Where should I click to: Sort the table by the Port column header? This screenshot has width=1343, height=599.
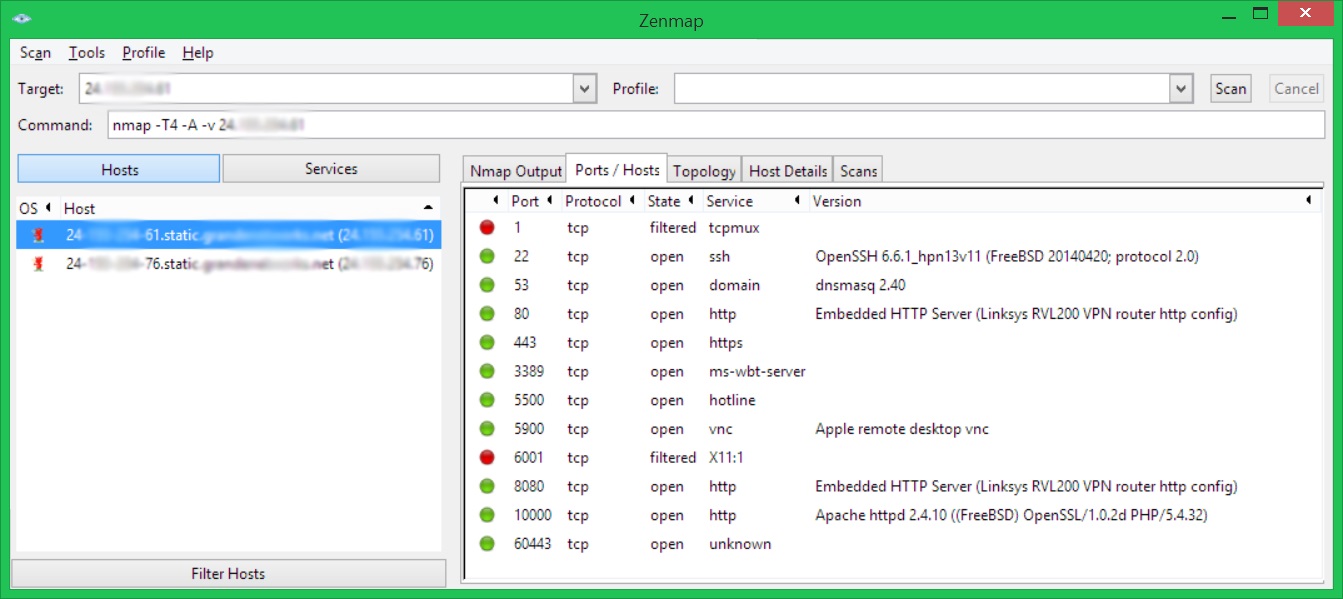pos(525,201)
